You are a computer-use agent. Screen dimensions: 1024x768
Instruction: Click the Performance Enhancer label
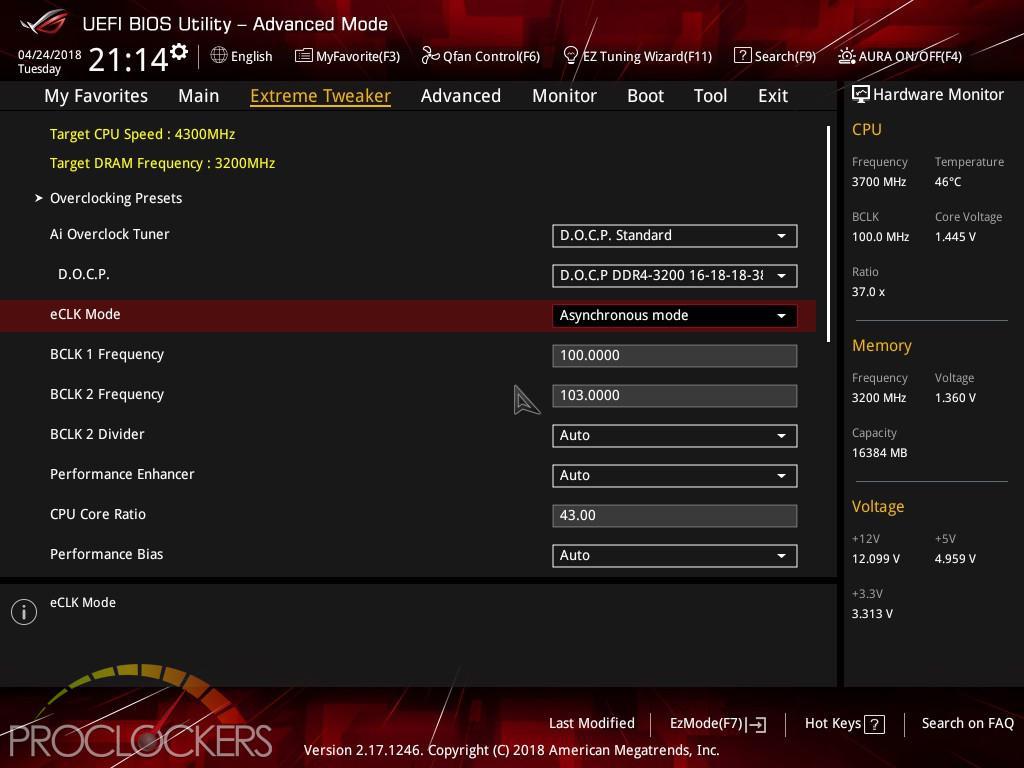coord(122,474)
